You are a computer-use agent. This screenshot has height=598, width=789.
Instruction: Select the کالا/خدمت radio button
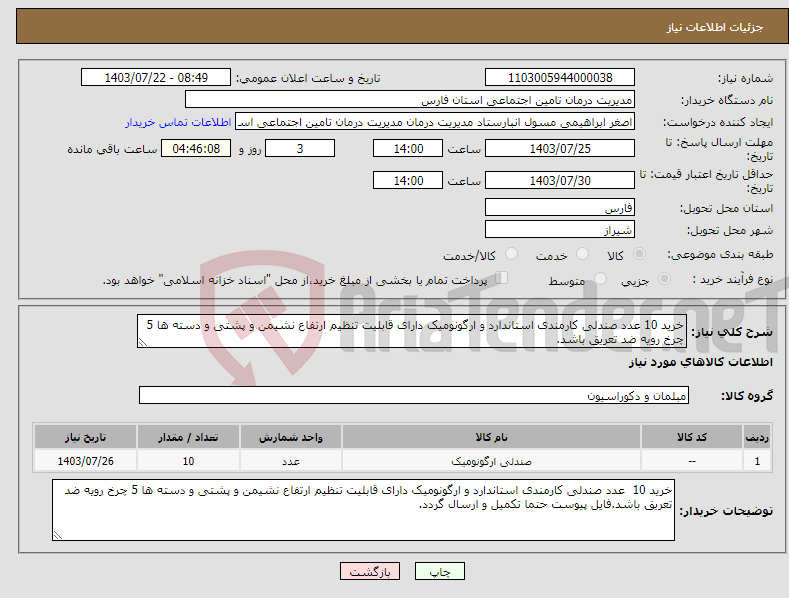pos(511,254)
